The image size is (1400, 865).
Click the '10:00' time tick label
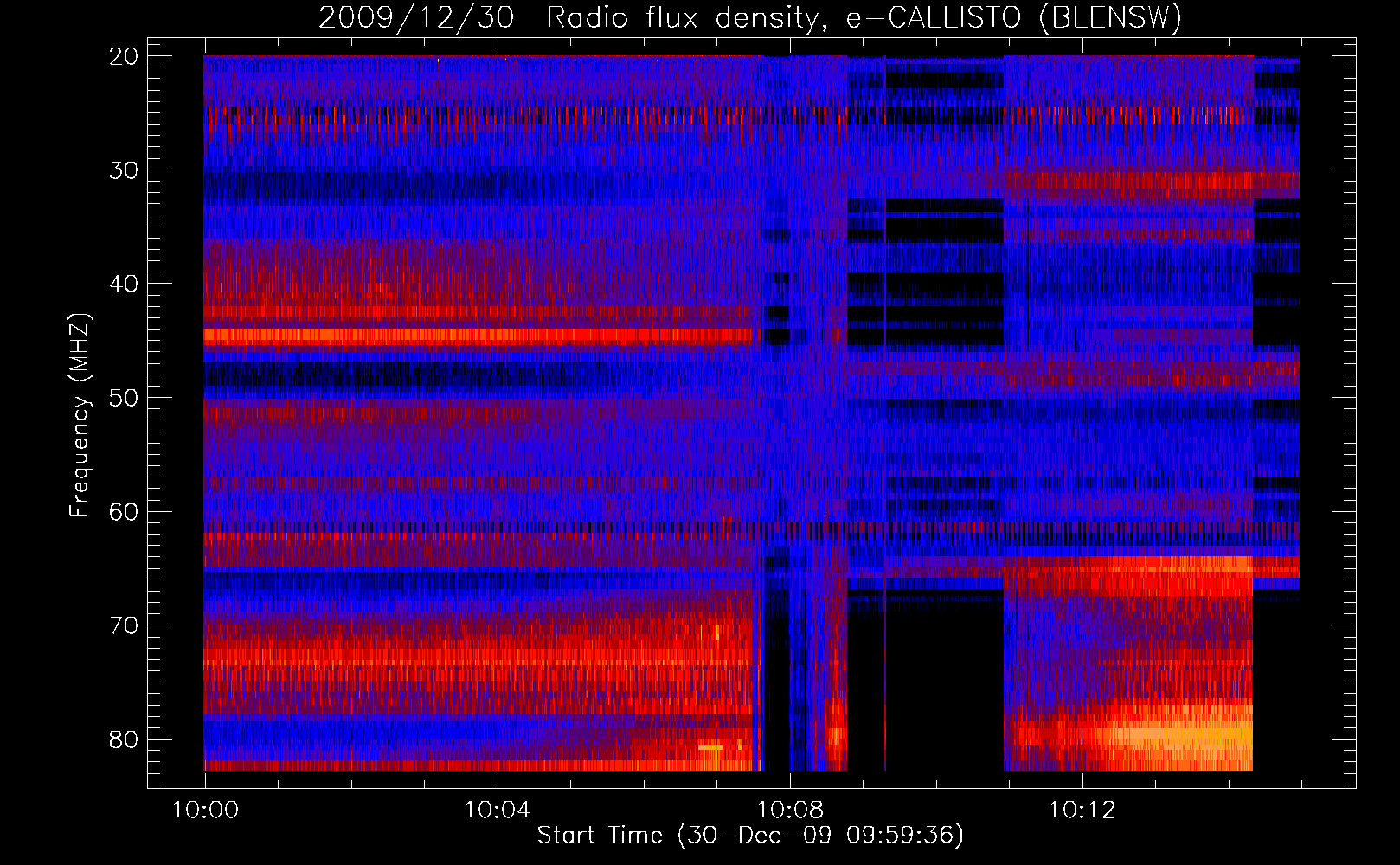click(205, 811)
